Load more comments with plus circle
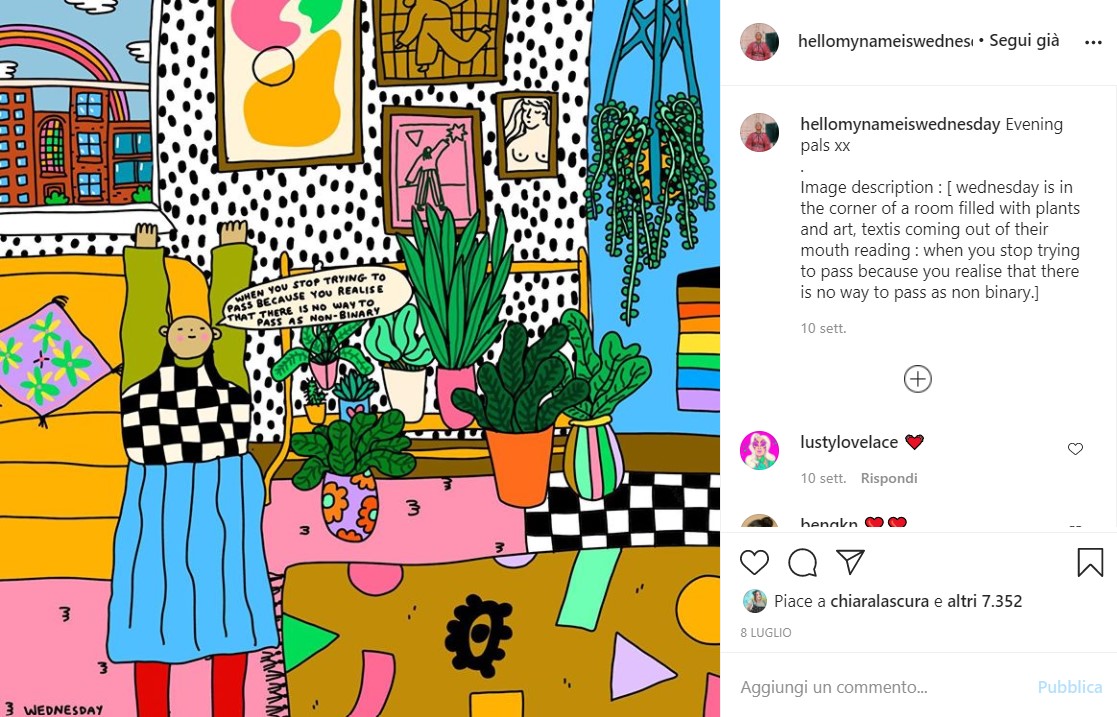The height and width of the screenshot is (717, 1117). 918,378
